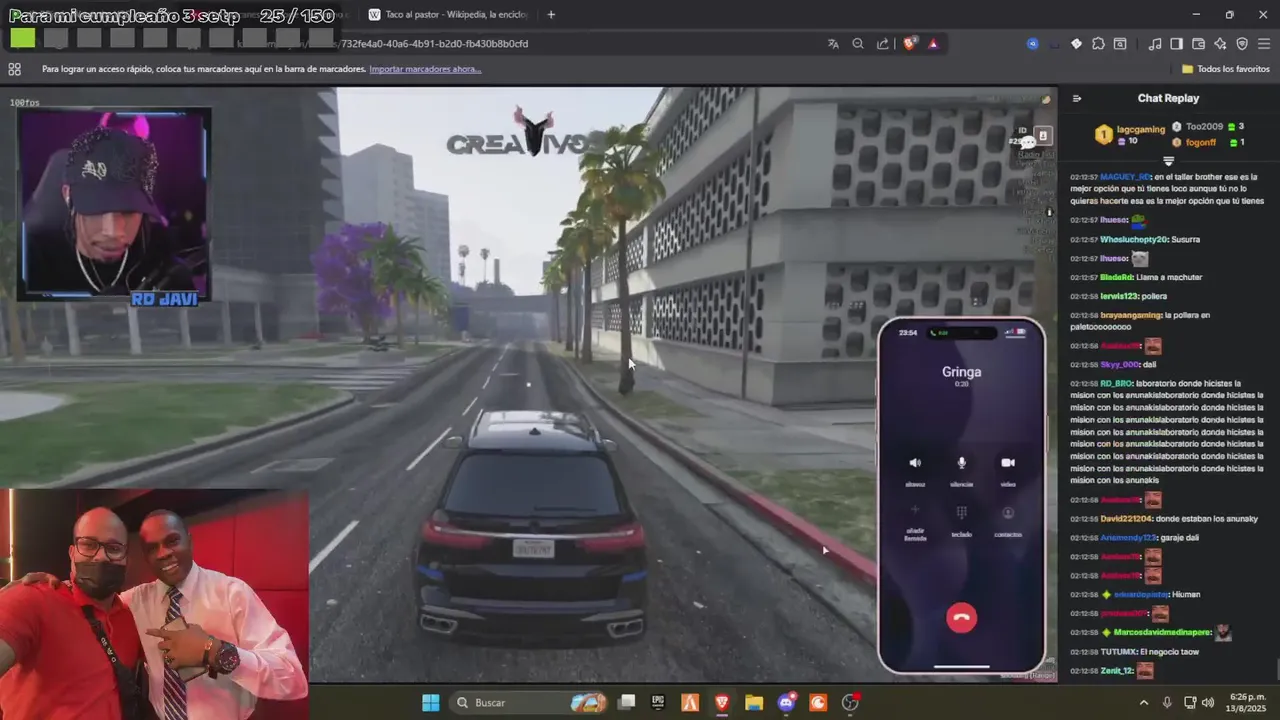Click the white diamond tag extension icon

tap(1076, 44)
